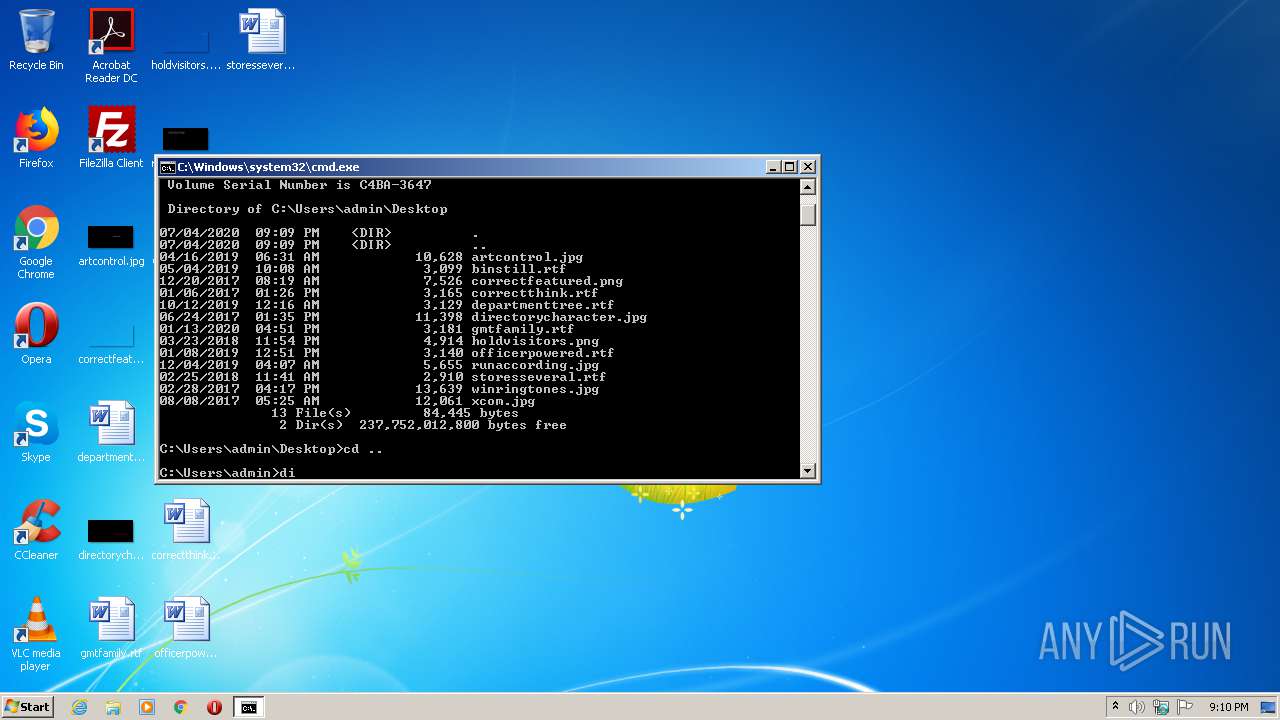Show hidden tray icons arrow
The image size is (1280, 720).
[x=1115, y=707]
